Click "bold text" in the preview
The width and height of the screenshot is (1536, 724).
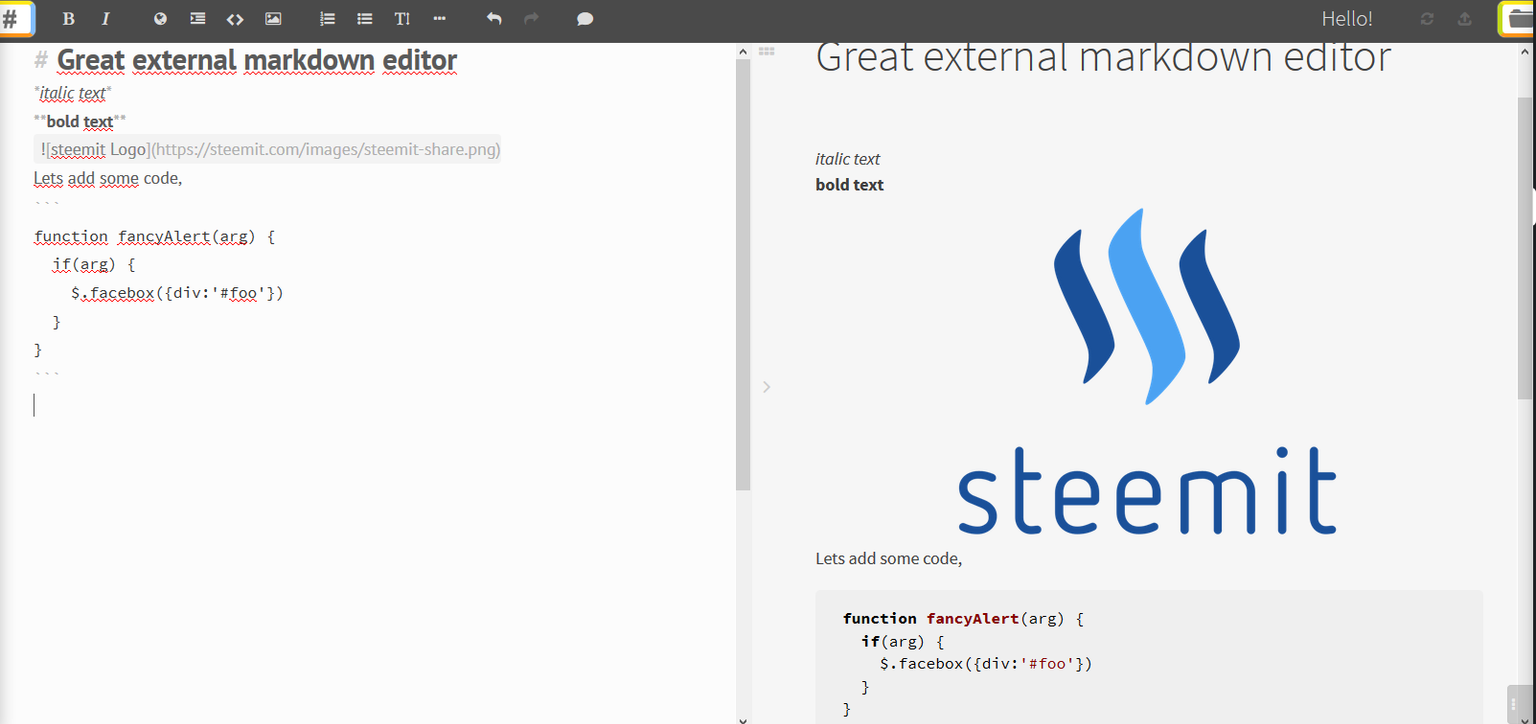pyautogui.click(x=850, y=185)
